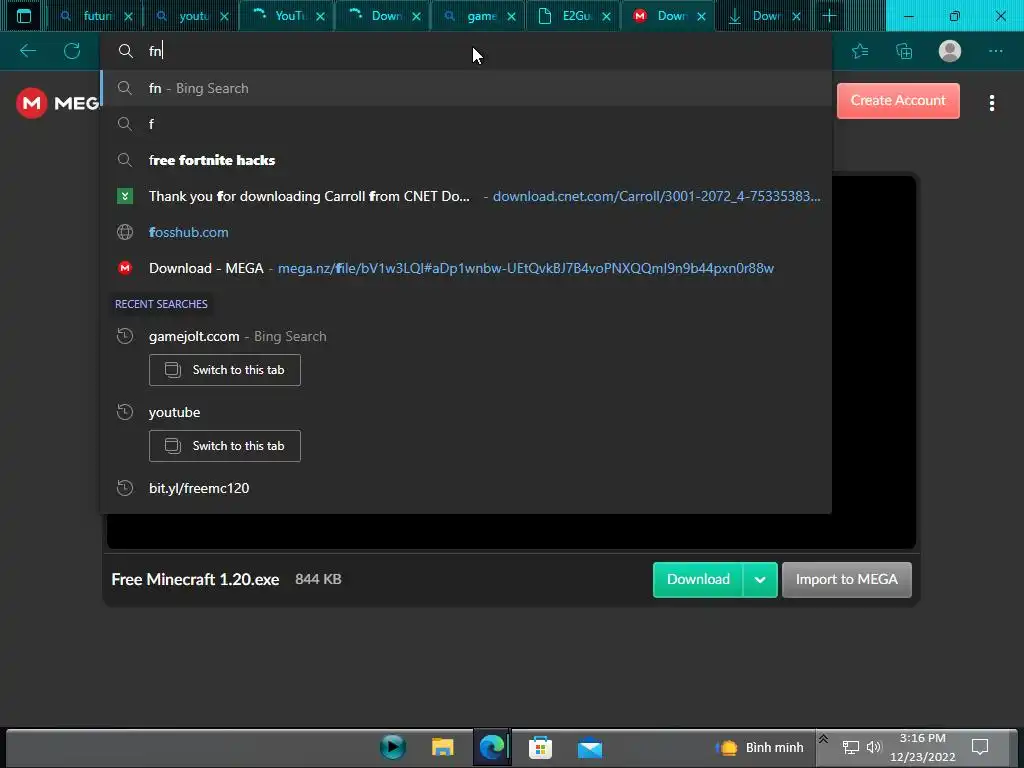The image size is (1024, 768).
Task: Click the Microsoft Edge taskbar icon
Action: pyautogui.click(x=491, y=746)
